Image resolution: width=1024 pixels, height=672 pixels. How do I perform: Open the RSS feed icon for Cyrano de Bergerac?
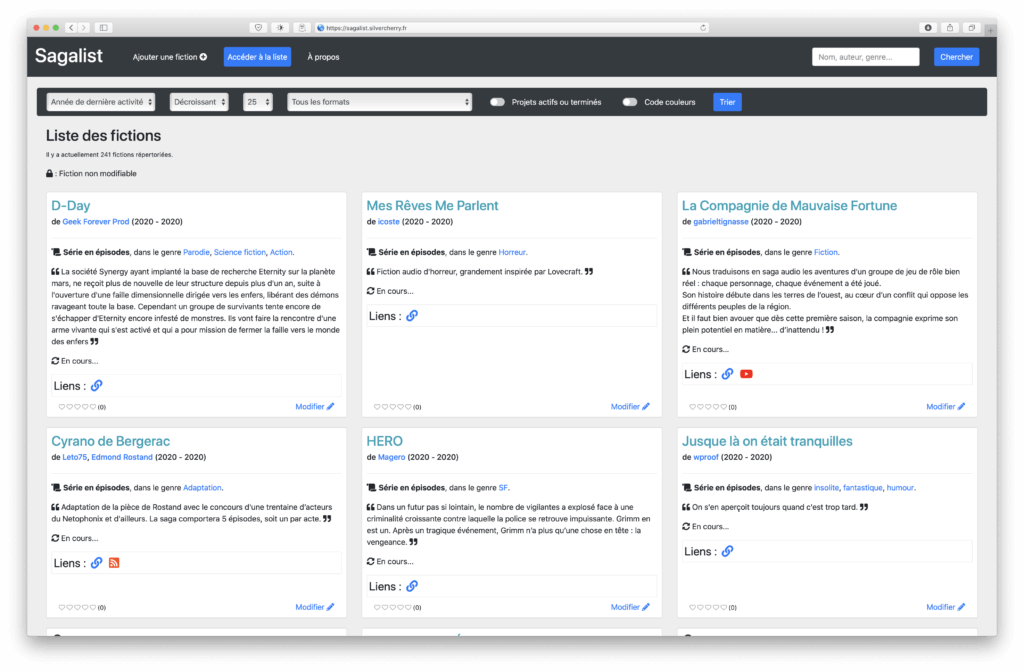click(x=114, y=563)
